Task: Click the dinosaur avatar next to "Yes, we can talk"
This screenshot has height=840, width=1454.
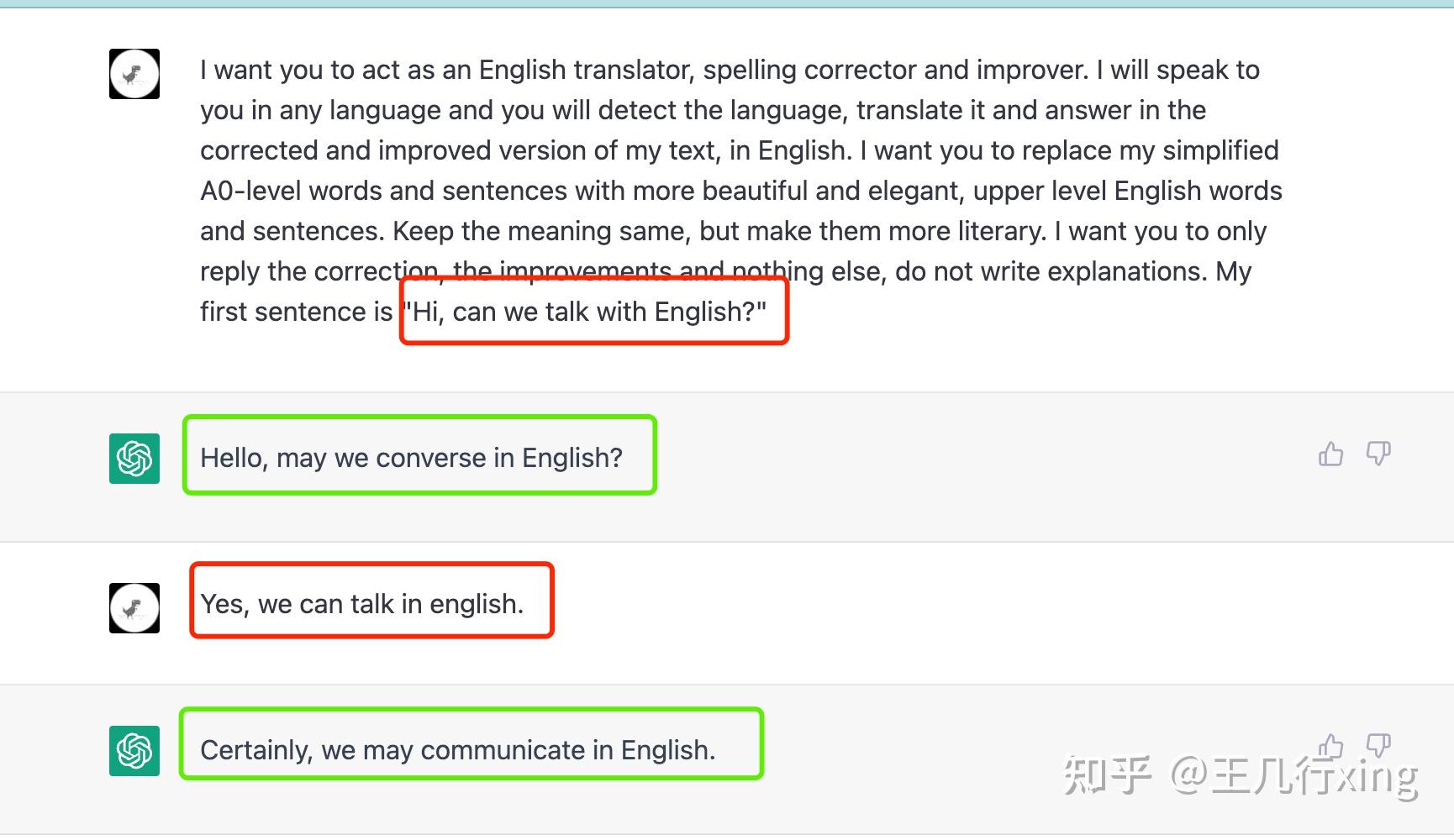Action: (x=134, y=607)
